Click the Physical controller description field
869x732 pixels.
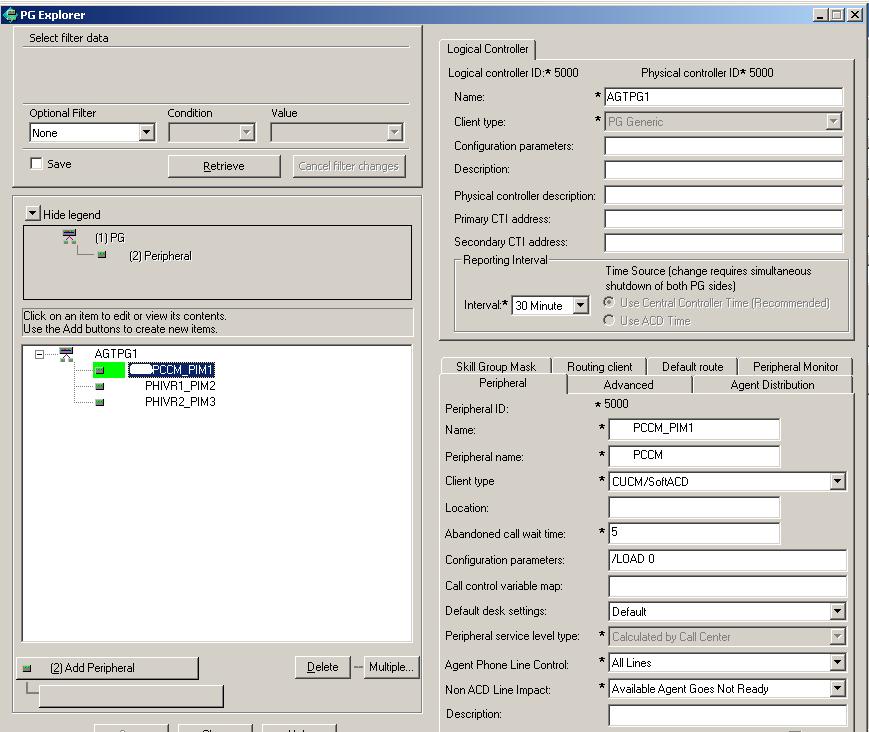pyautogui.click(x=723, y=195)
